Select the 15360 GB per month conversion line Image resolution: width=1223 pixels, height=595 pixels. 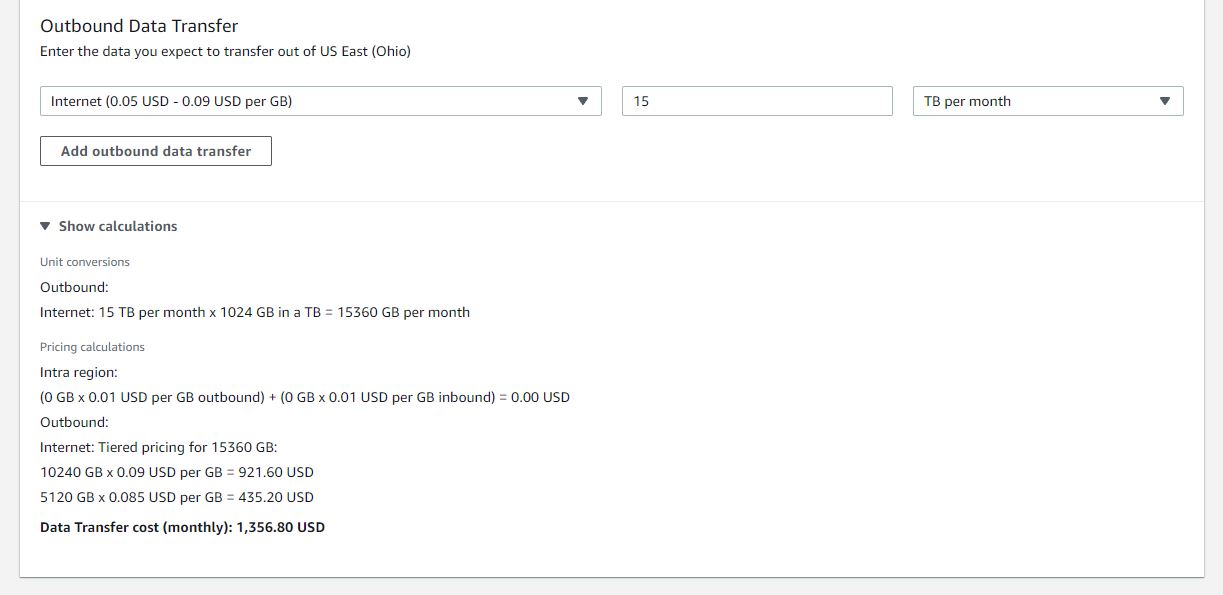click(255, 312)
